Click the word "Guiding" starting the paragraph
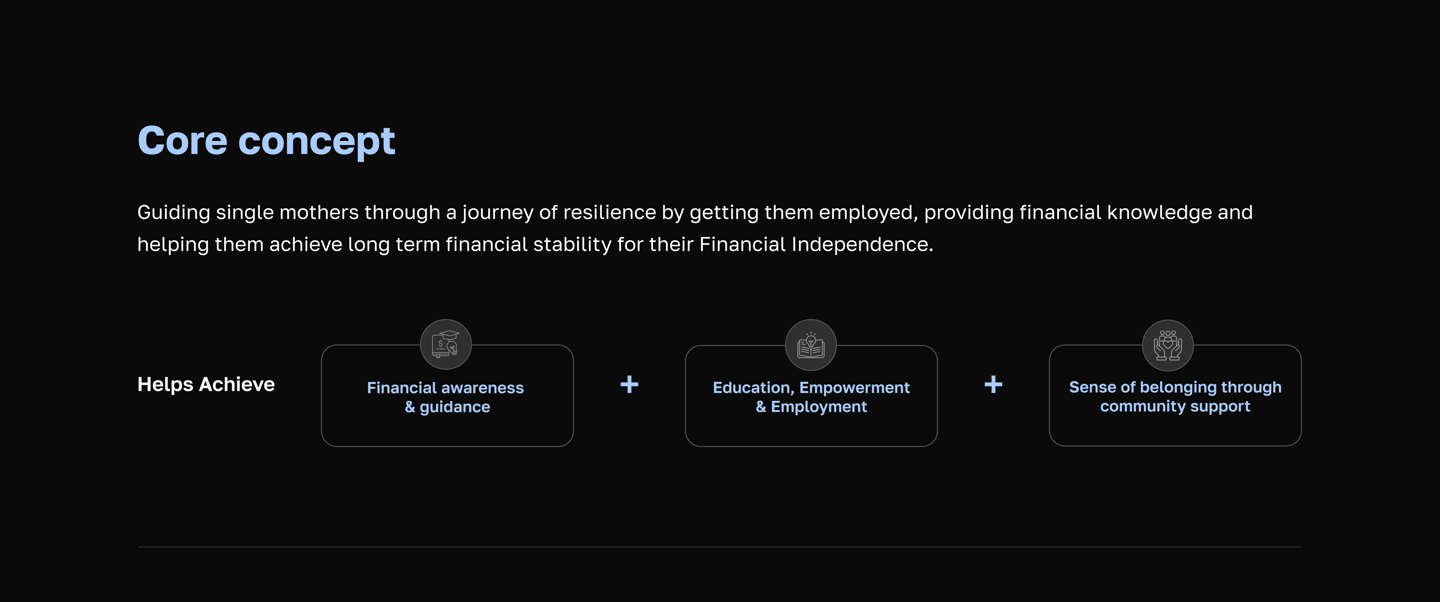The height and width of the screenshot is (602, 1440). tap(173, 213)
